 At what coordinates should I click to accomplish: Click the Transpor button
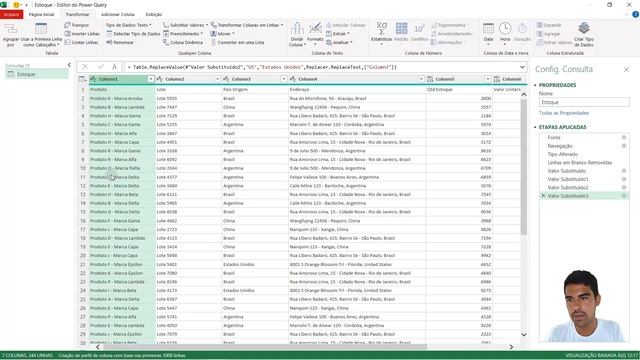(77, 25)
